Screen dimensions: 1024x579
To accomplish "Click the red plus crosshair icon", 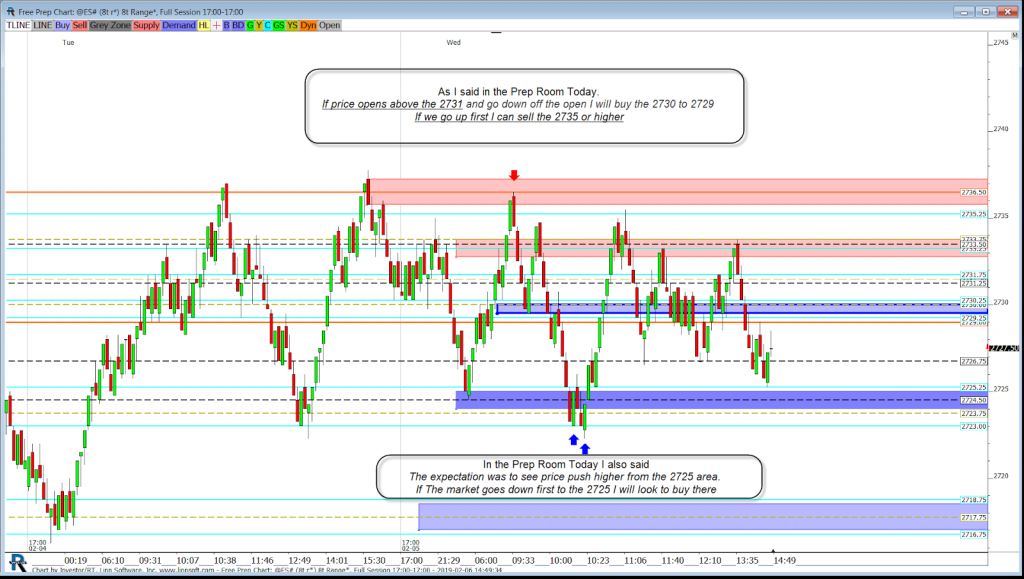I will click(216, 25).
